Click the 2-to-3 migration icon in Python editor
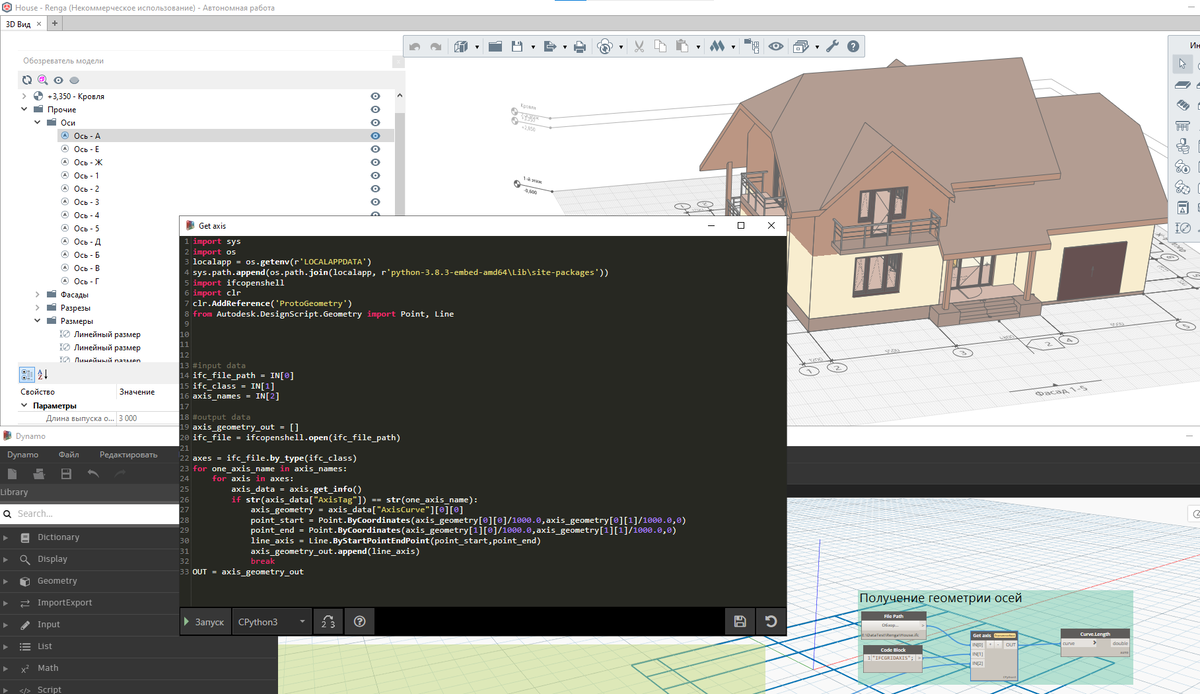1200x694 pixels. tap(328, 621)
